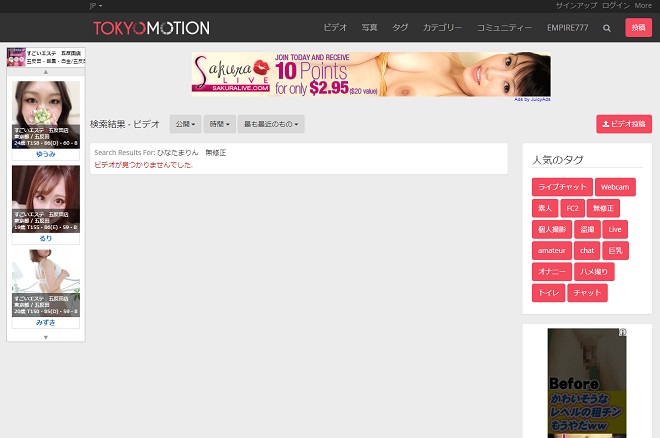This screenshot has height=438, width=660.
Task: Select the FC2 tag
Action: pyautogui.click(x=572, y=208)
